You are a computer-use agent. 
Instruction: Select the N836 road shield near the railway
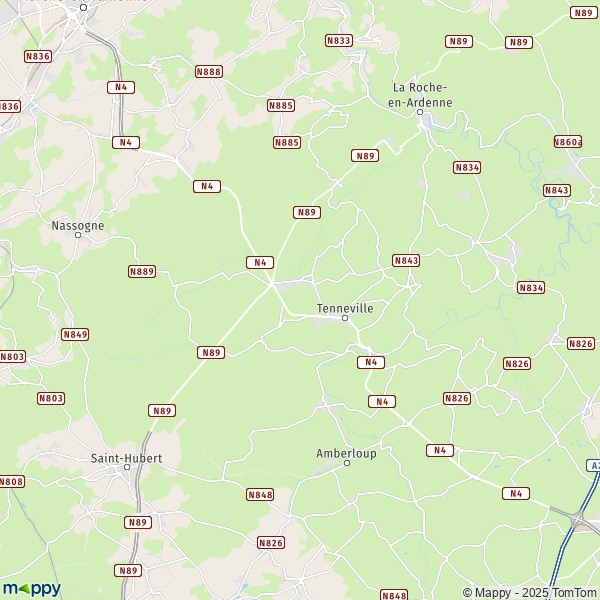click(38, 57)
